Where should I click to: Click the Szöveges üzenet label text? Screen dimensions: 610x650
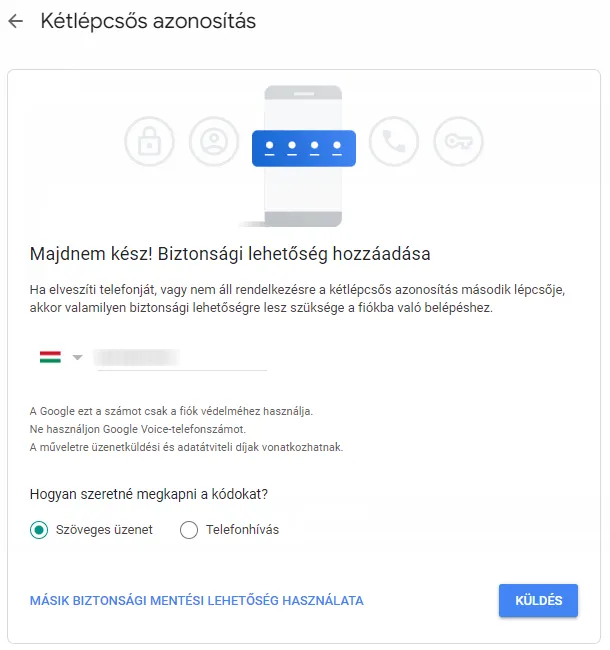pyautogui.click(x=105, y=530)
